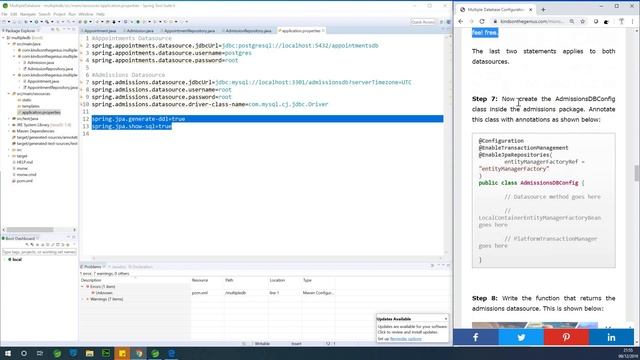Click line 10 driver-class-name property
Viewport: 640px width, 360px height.
[210, 104]
